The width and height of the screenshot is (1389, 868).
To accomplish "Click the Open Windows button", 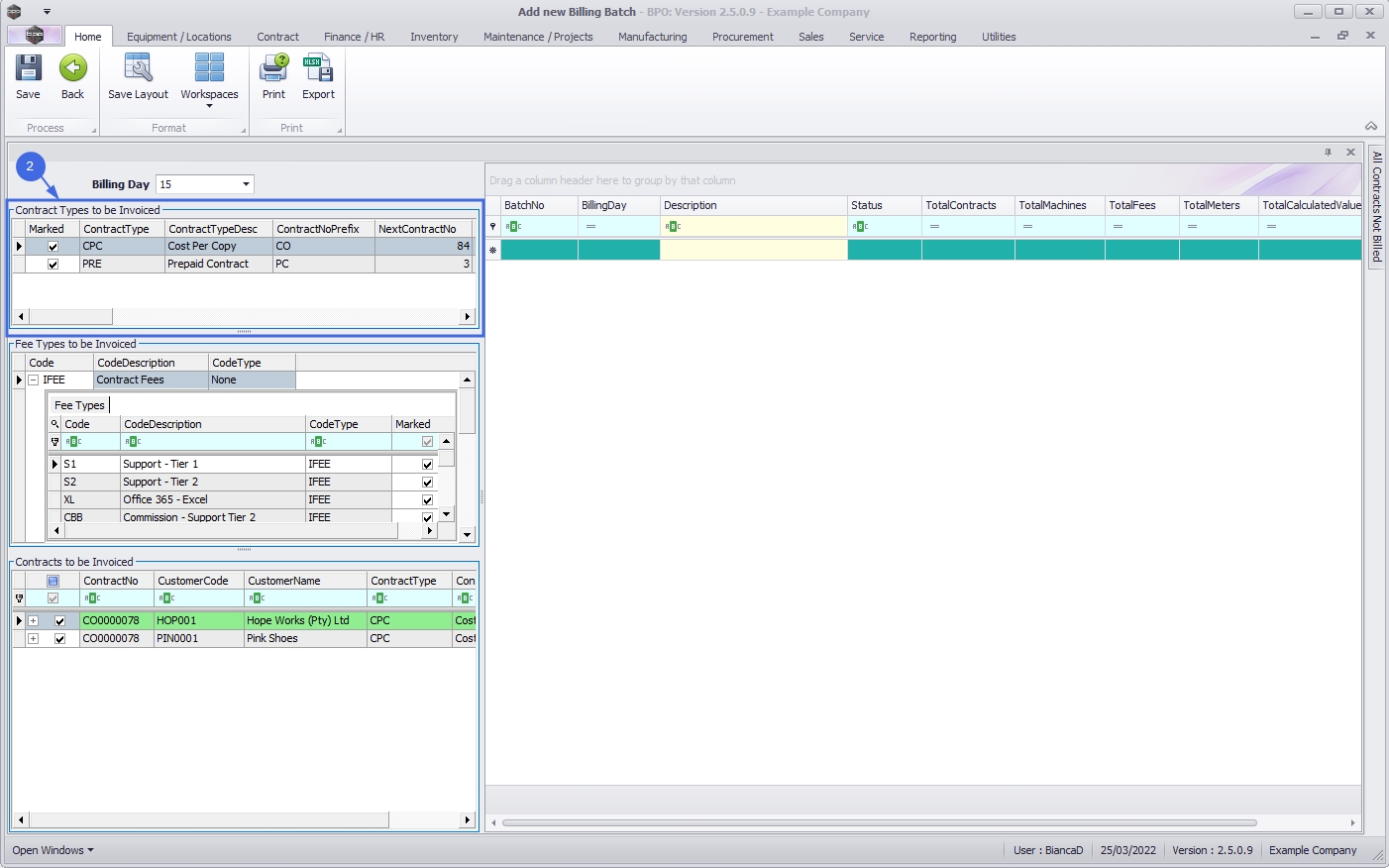I will pos(53,850).
